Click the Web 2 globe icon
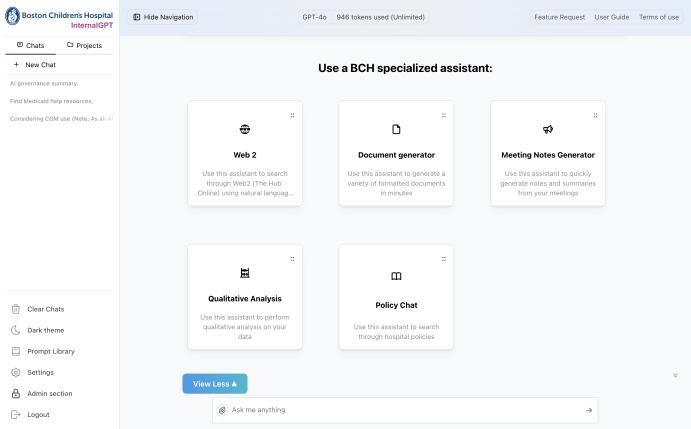Image resolution: width=691 pixels, height=429 pixels. tap(245, 129)
